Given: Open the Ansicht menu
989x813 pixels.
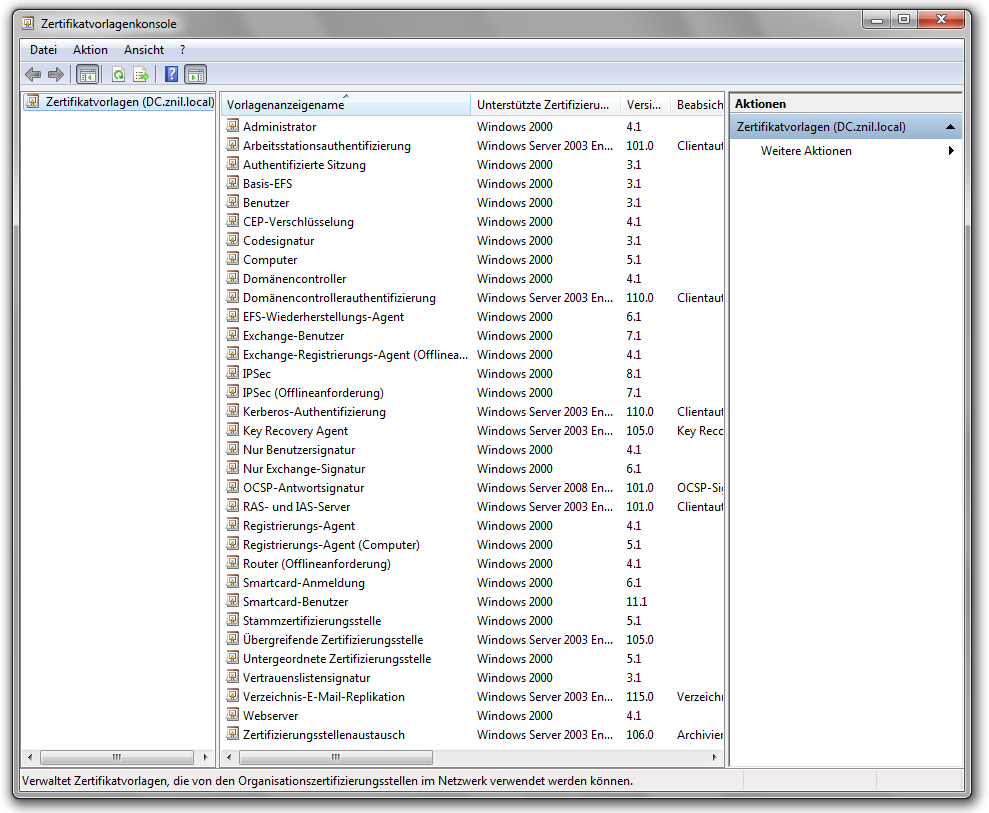Looking at the screenshot, I should pos(144,49).
